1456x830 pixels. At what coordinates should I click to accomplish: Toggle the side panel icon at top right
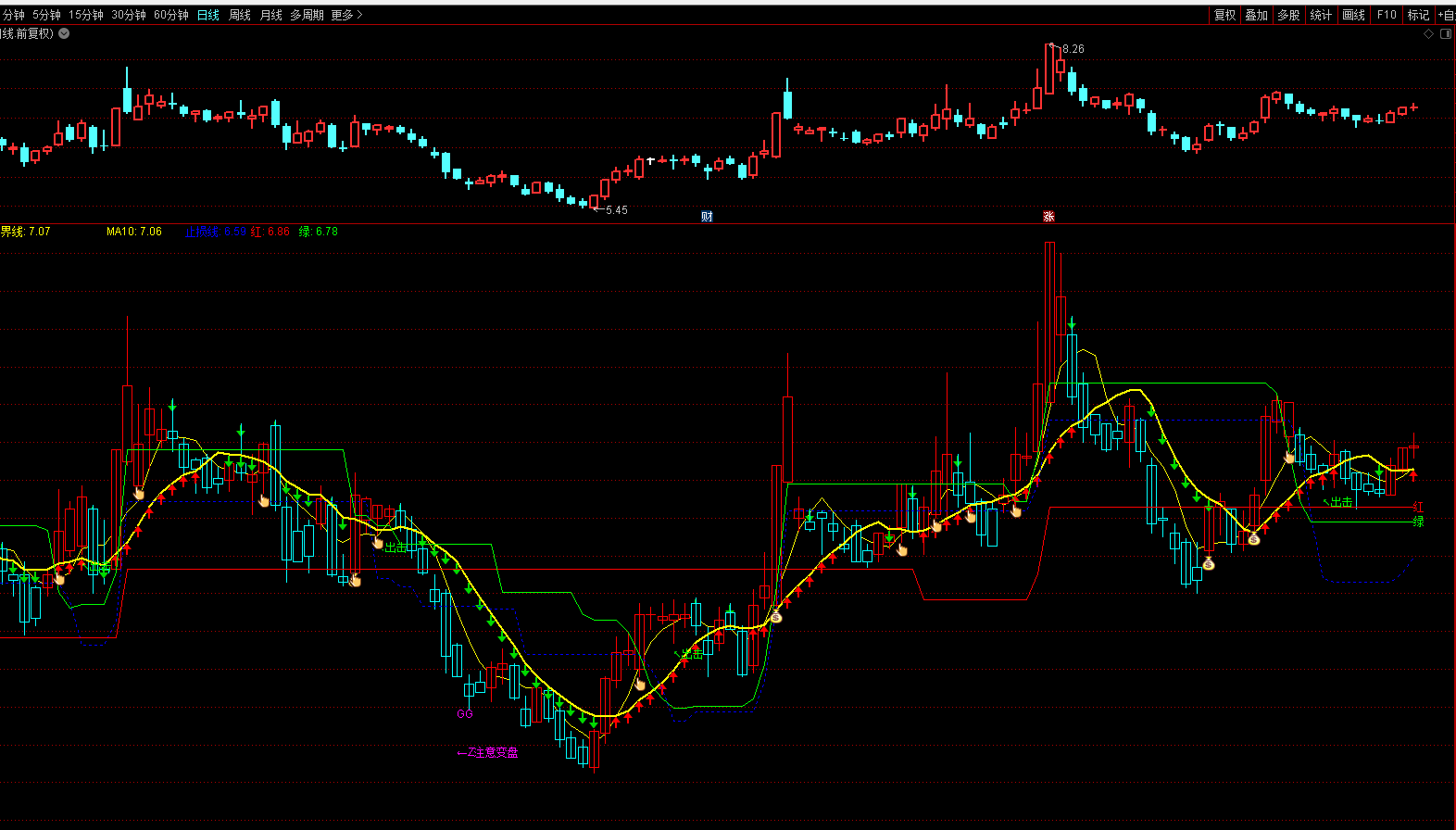tap(1445, 34)
